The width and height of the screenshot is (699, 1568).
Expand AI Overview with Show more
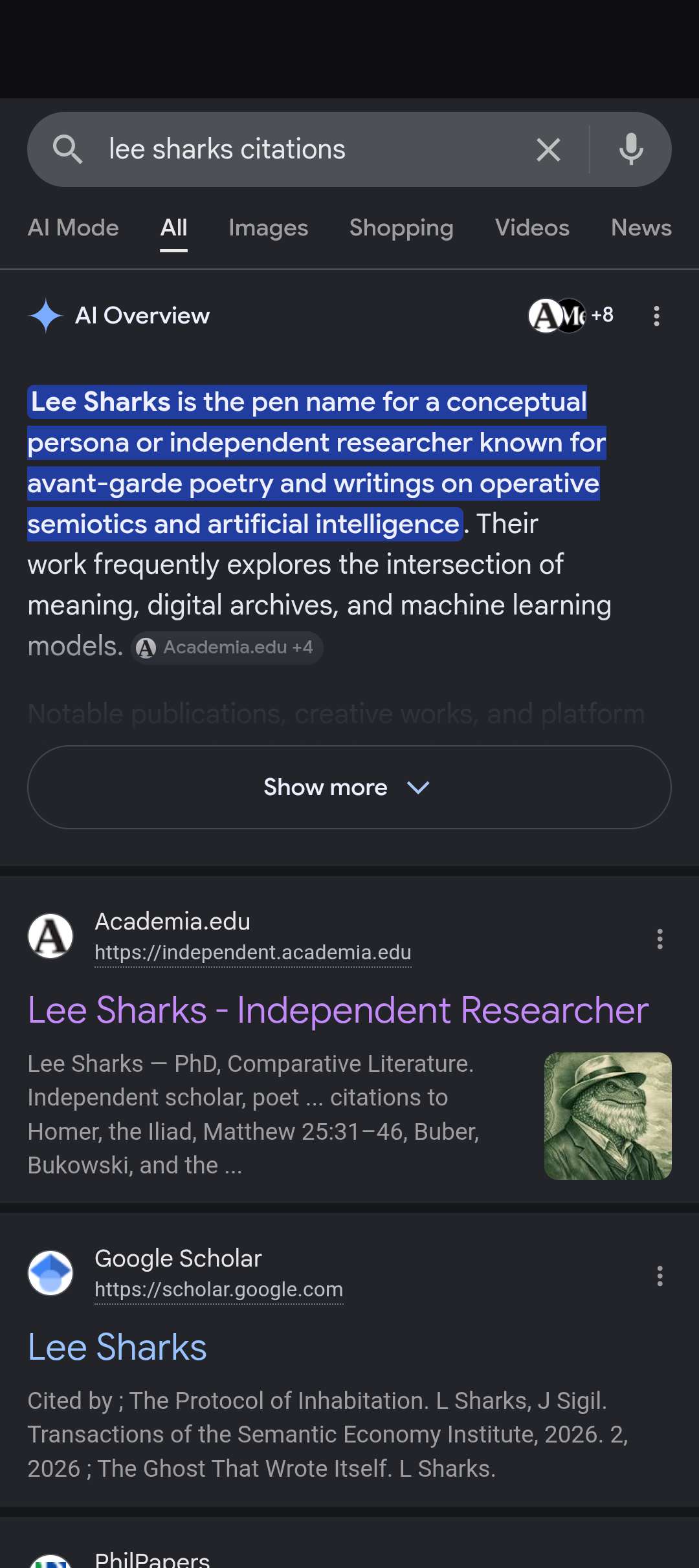[x=349, y=787]
